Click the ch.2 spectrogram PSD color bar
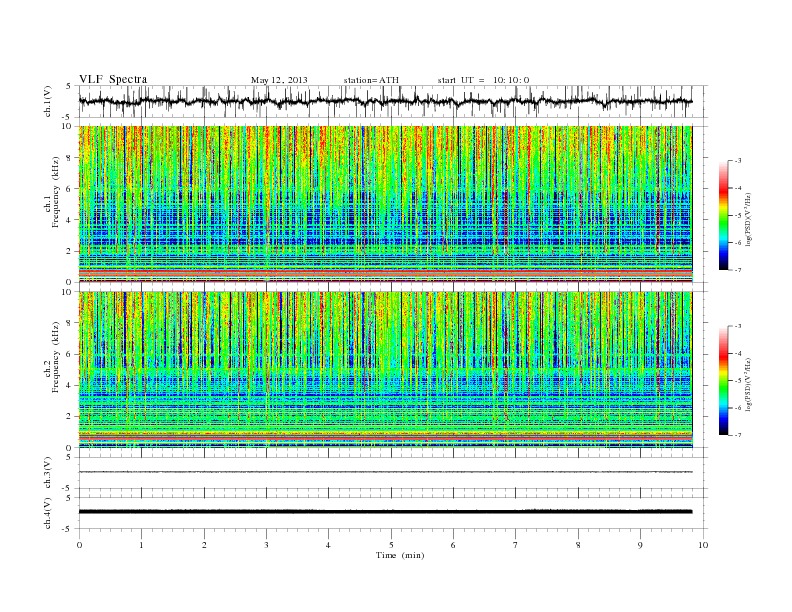Image resolution: width=792 pixels, height=612 pixels. 724,381
